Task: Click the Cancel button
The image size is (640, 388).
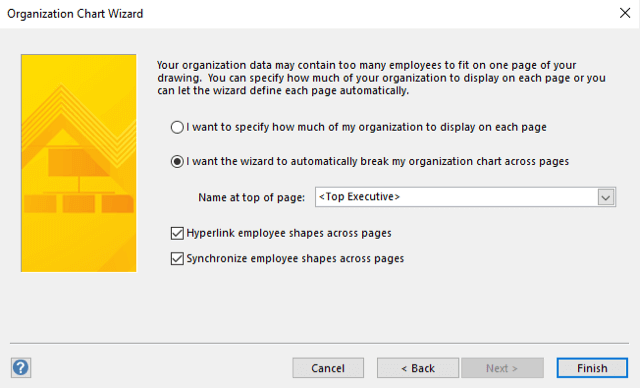Action: click(x=328, y=368)
